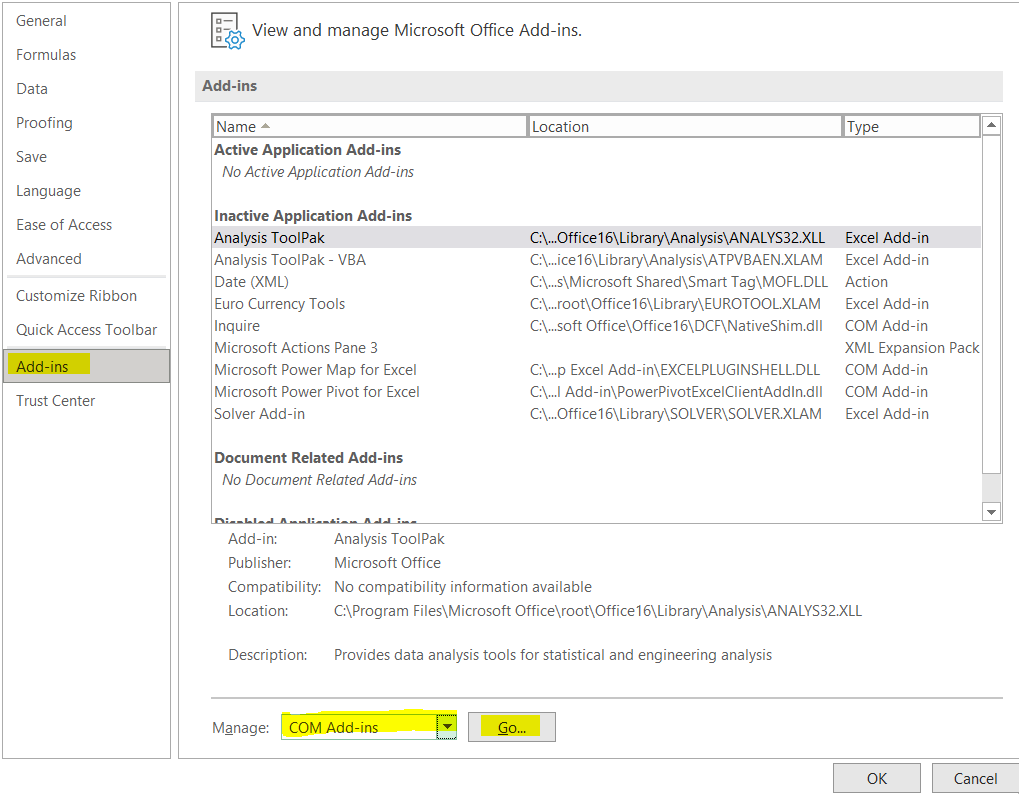This screenshot has width=1019, height=794.
Task: Confirm with the OK button
Action: point(877,778)
